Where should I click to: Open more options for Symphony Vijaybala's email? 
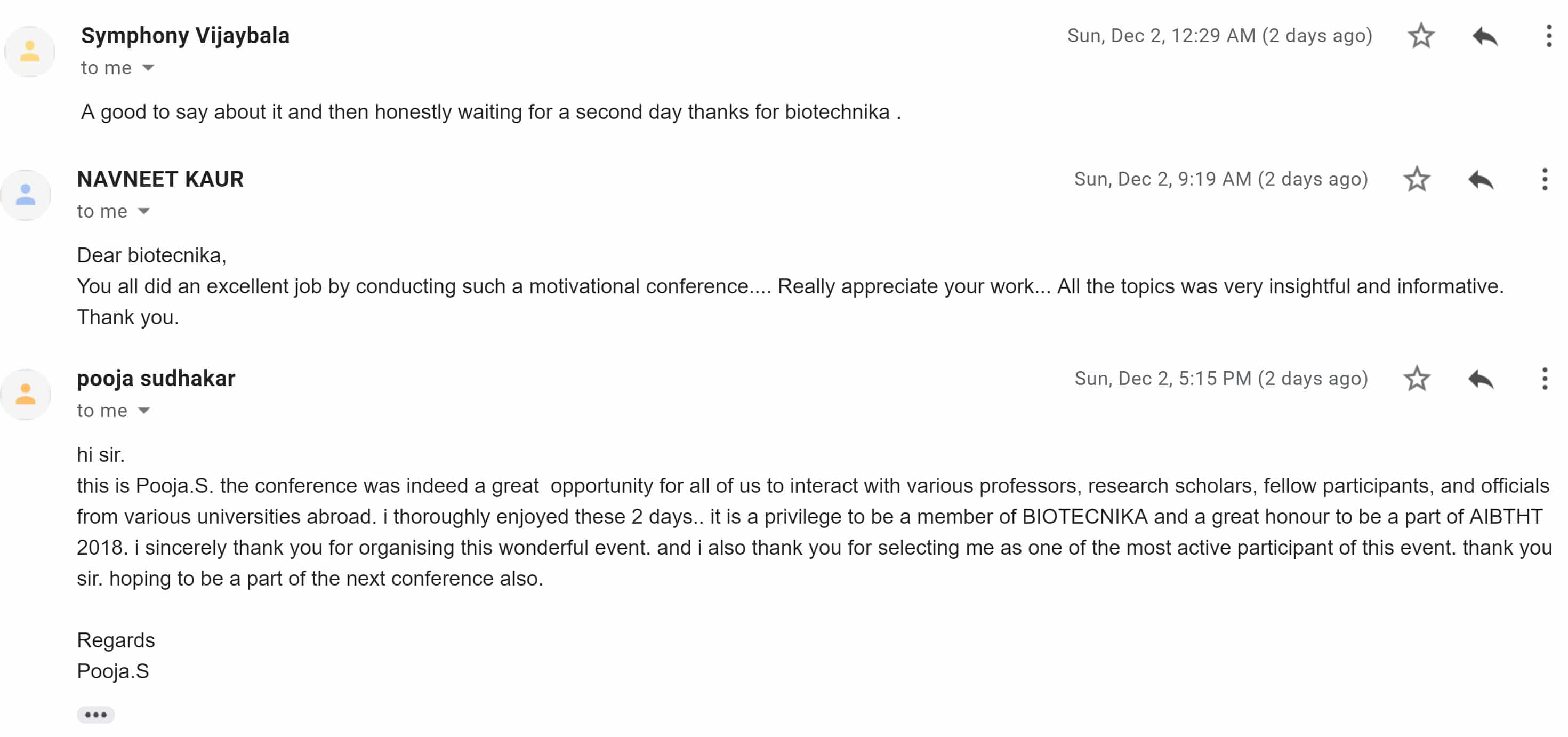[1548, 36]
